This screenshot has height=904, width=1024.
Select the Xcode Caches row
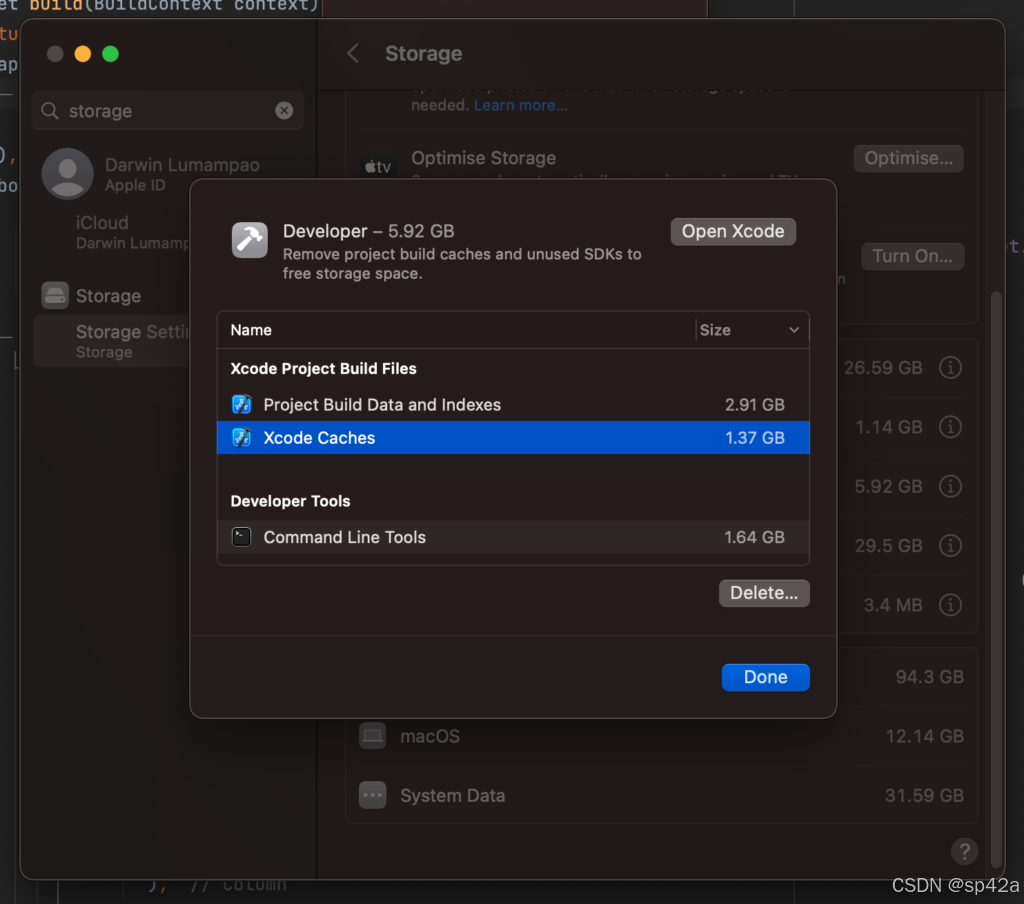coord(513,438)
